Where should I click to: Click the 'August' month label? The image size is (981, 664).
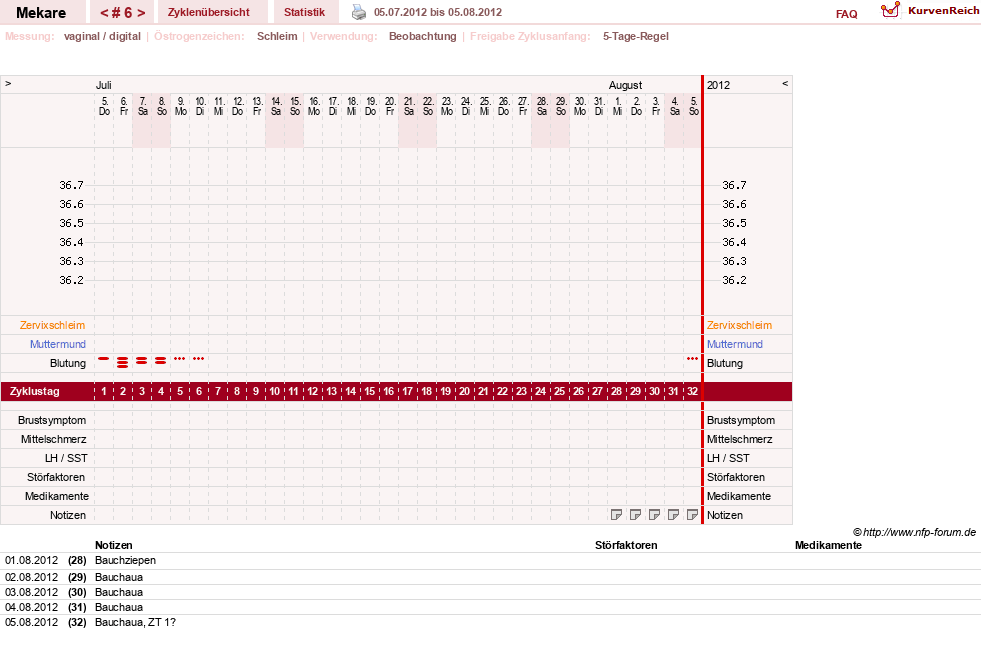625,85
